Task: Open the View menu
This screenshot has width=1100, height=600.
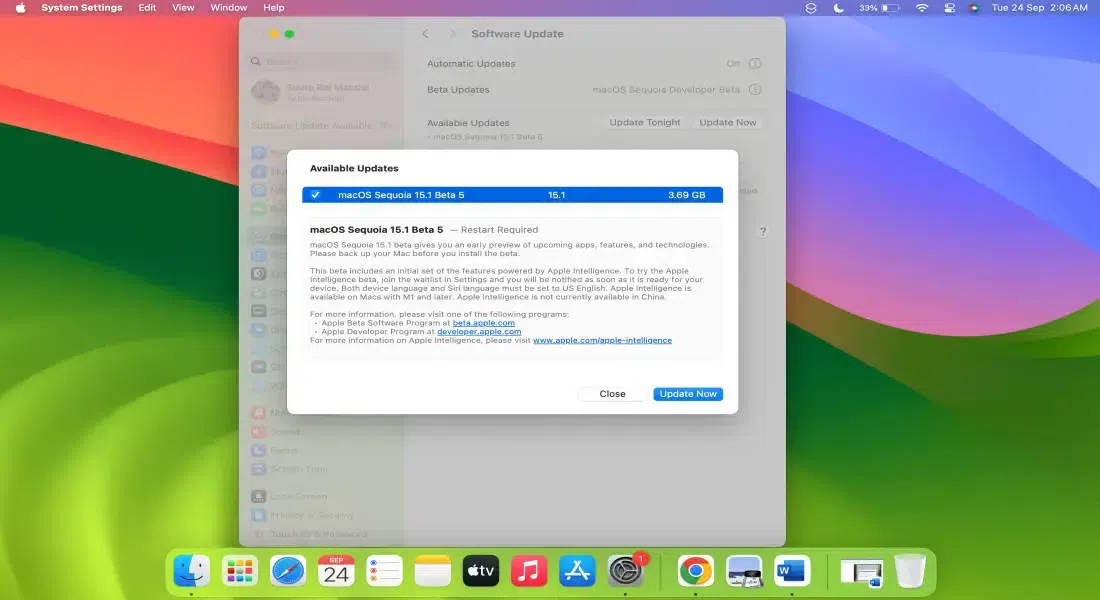Action: [x=183, y=8]
